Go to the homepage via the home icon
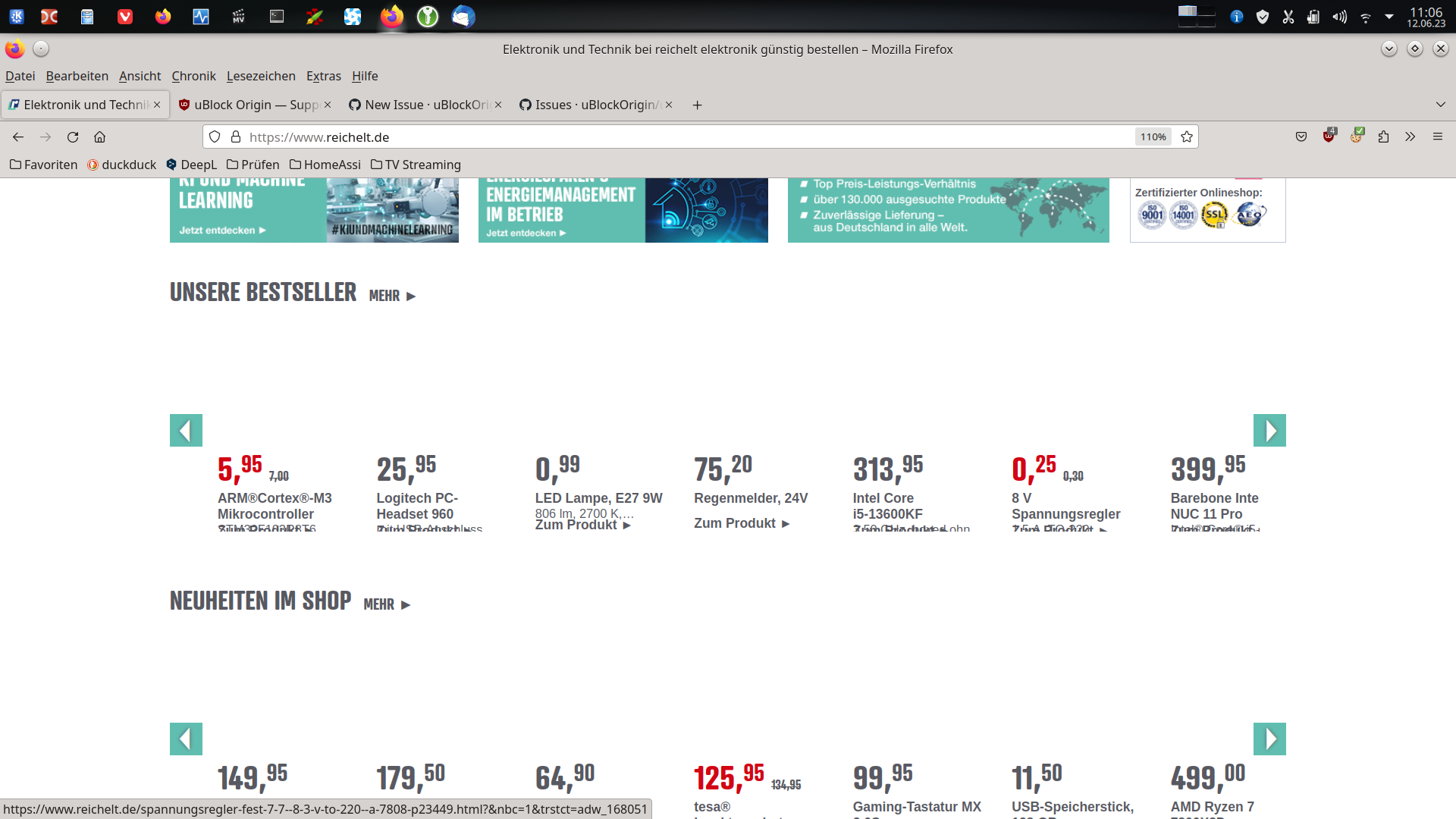Screen dimensions: 1456x819 [99, 137]
